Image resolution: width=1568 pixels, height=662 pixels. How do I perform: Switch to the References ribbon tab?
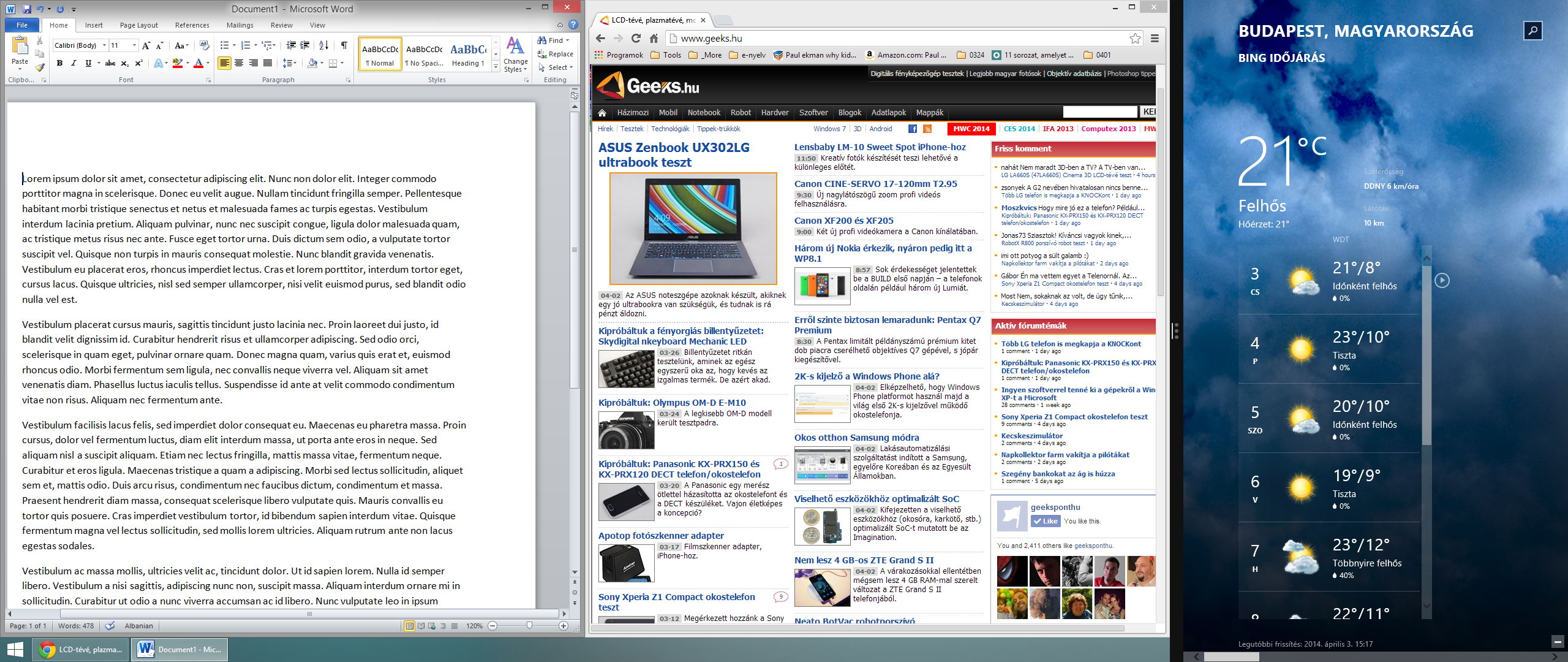point(192,25)
